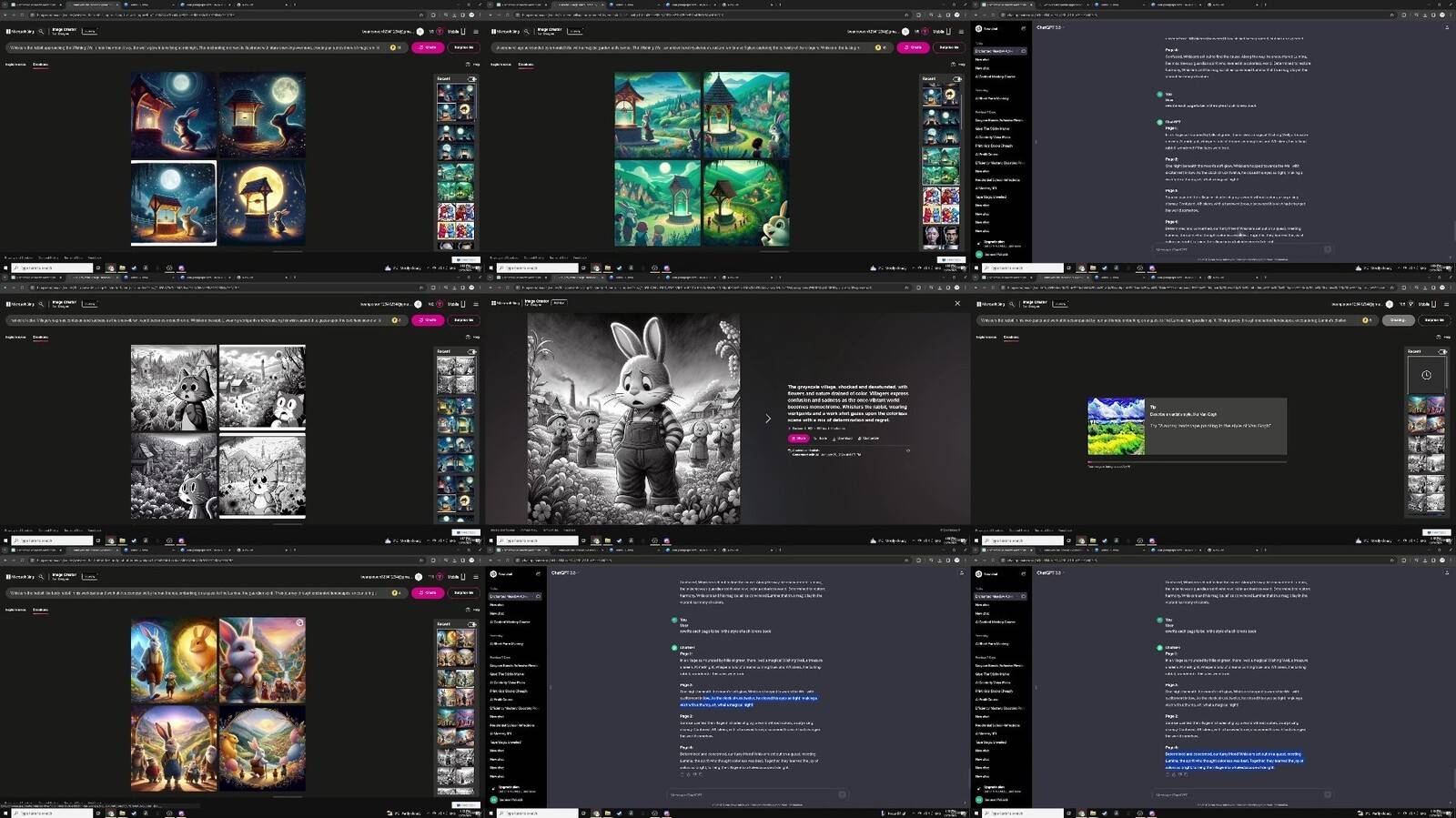Download the enlarged grayscale rabbit image
The image size is (1456, 818).
[842, 439]
